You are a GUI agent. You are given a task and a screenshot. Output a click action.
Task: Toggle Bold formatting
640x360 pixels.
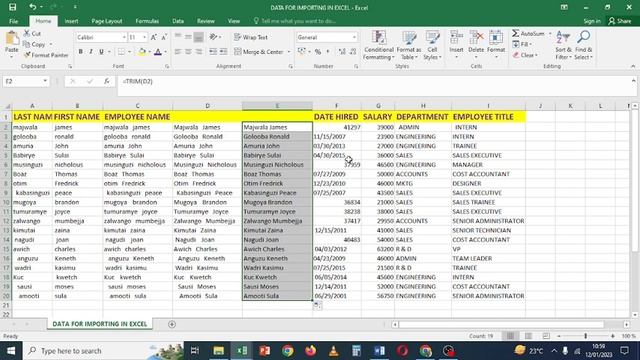click(x=80, y=52)
